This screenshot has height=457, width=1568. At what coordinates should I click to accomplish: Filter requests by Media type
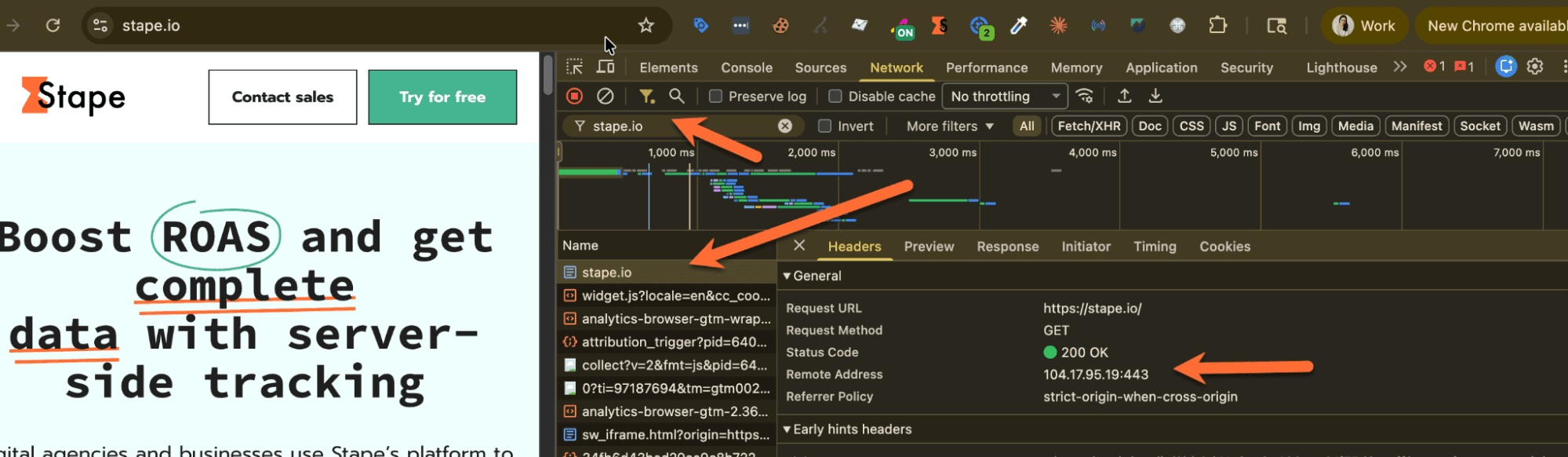click(1355, 126)
